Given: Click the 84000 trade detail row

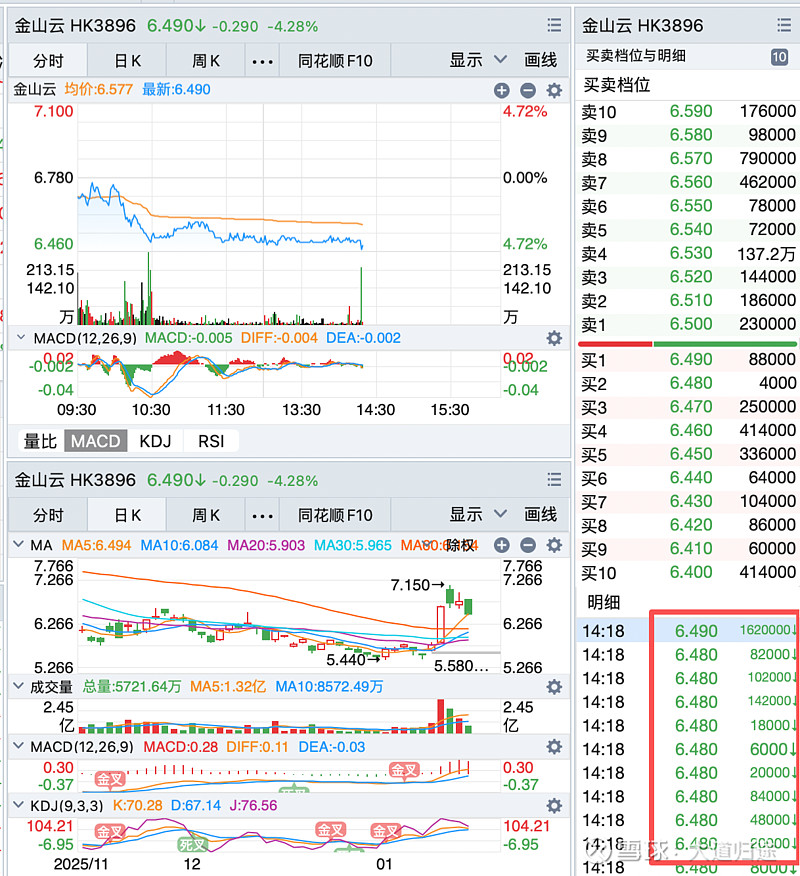Looking at the screenshot, I should [x=688, y=796].
